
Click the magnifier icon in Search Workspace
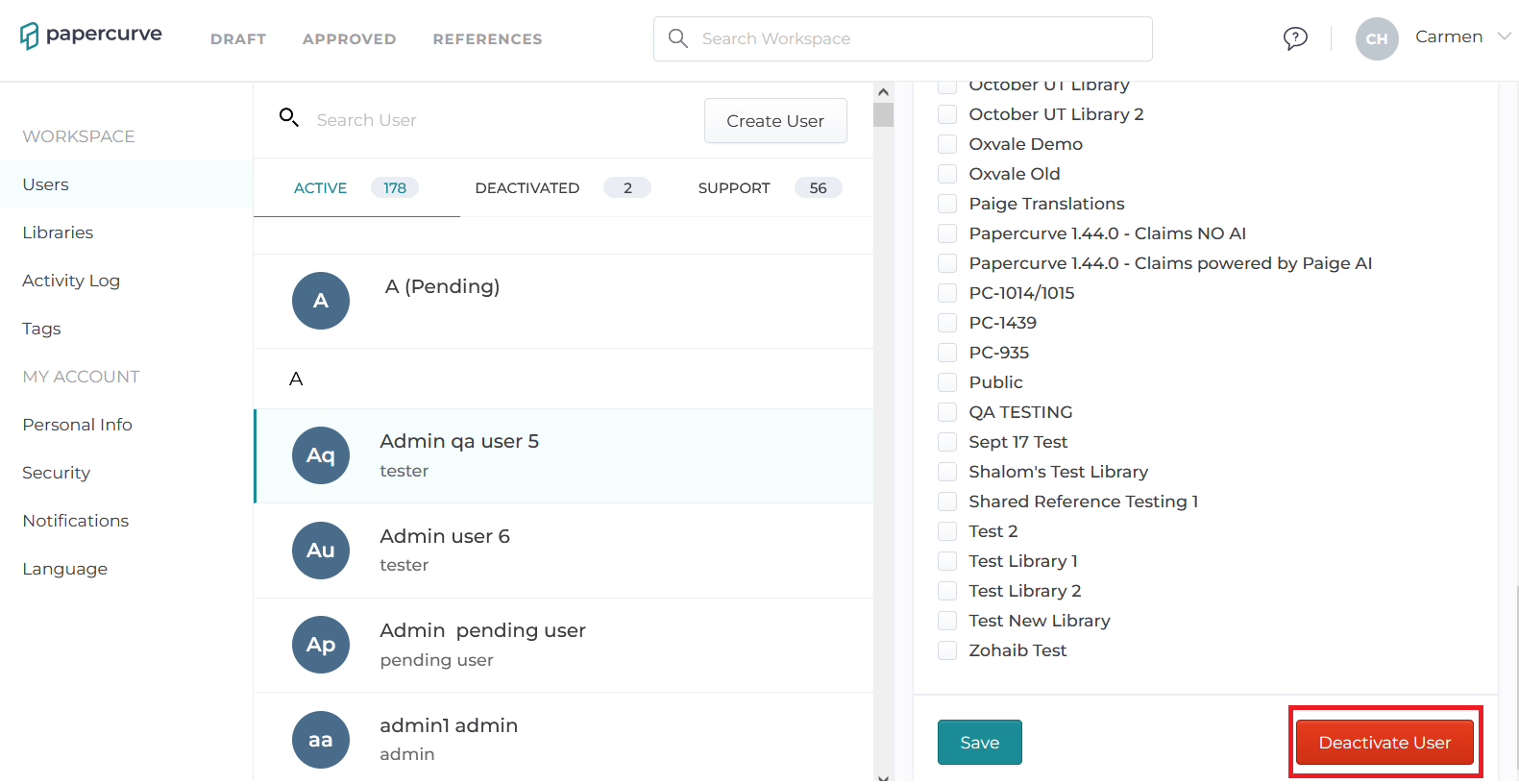tap(678, 38)
